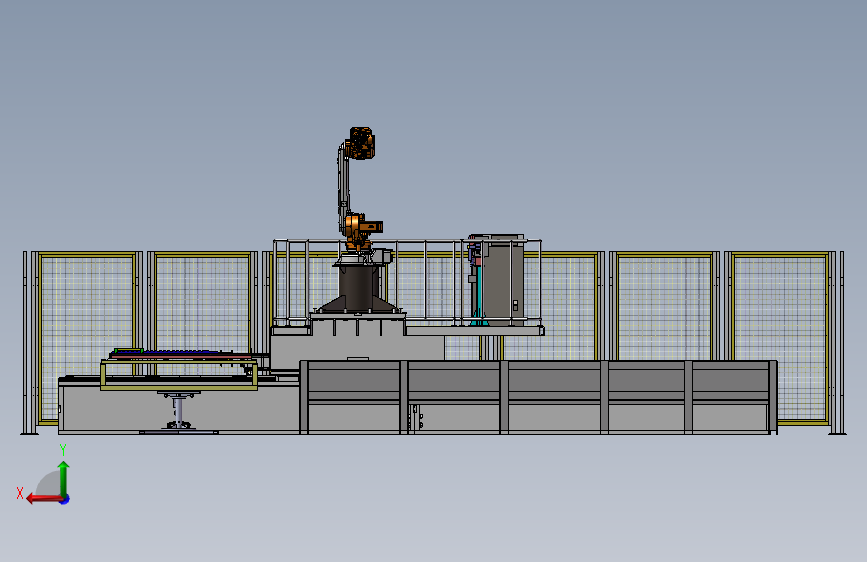Select the dark conical robot pedestal

coord(357,288)
